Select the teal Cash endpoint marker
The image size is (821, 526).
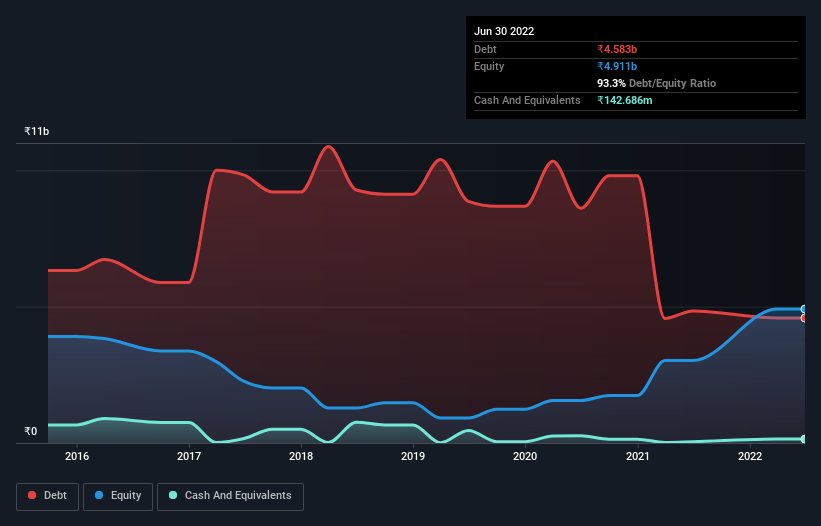pyautogui.click(x=804, y=439)
